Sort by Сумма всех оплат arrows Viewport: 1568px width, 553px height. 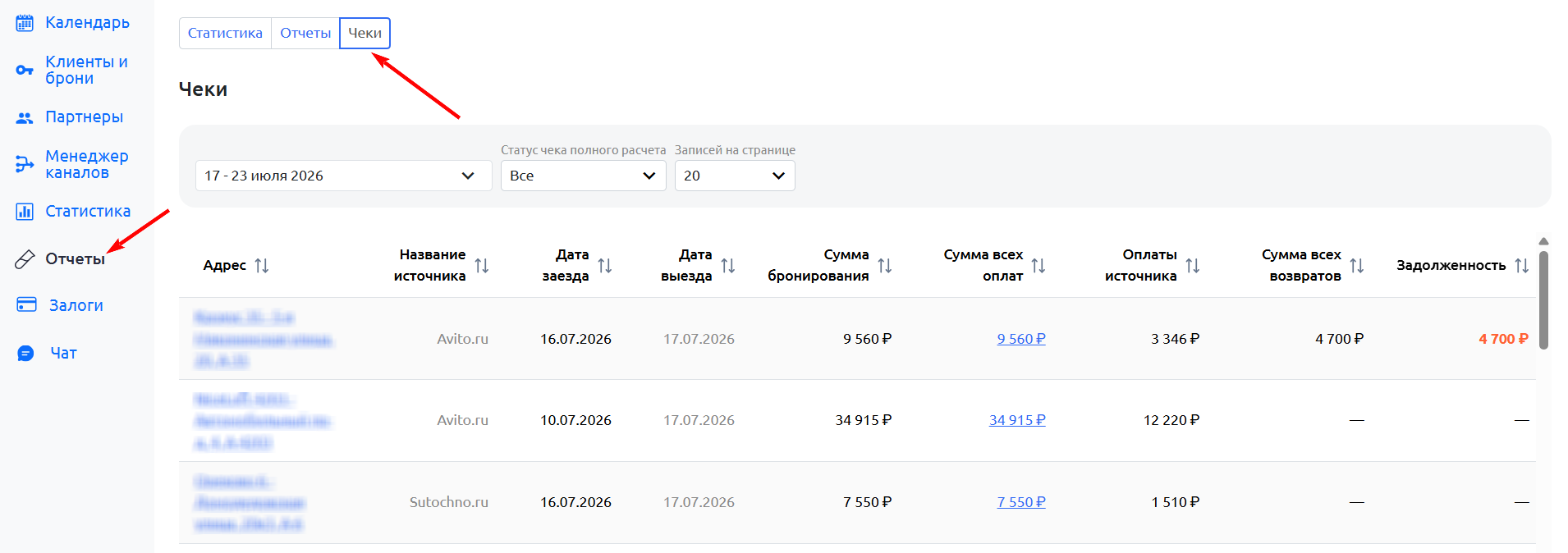click(x=1038, y=265)
